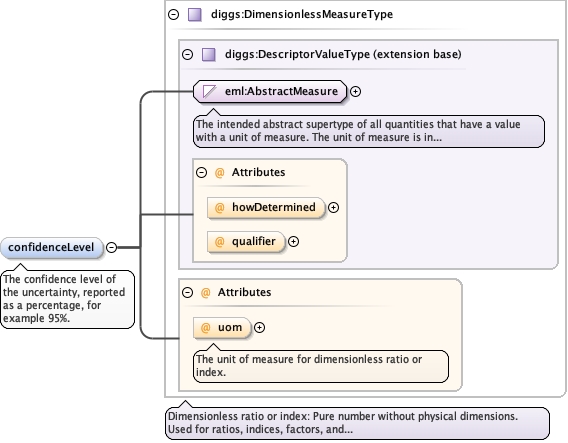Expand the howDetermined attribute
This screenshot has height=443, width=568.
point(333,208)
